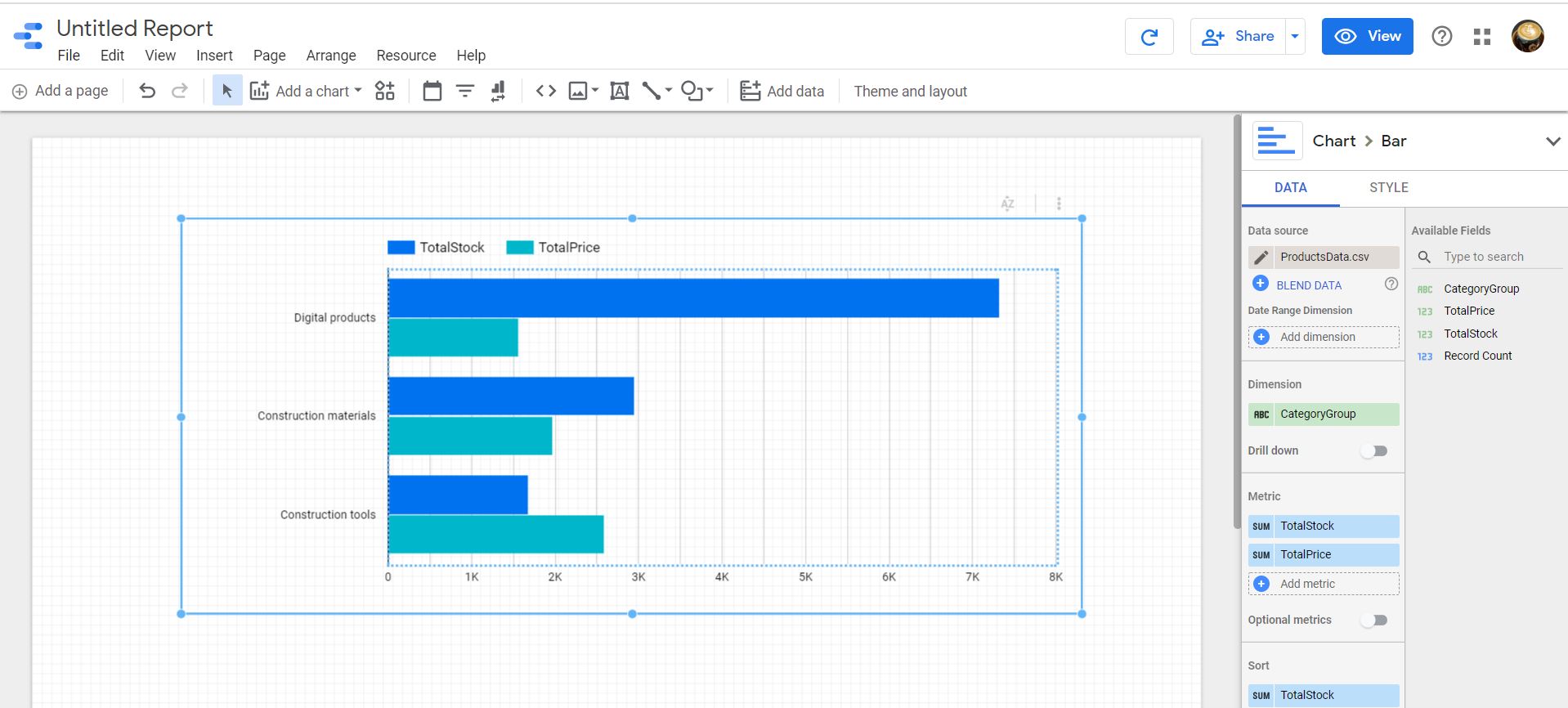Screen dimensions: 1568x708
Task: Enable the Drill down toggle
Action: 1374,451
